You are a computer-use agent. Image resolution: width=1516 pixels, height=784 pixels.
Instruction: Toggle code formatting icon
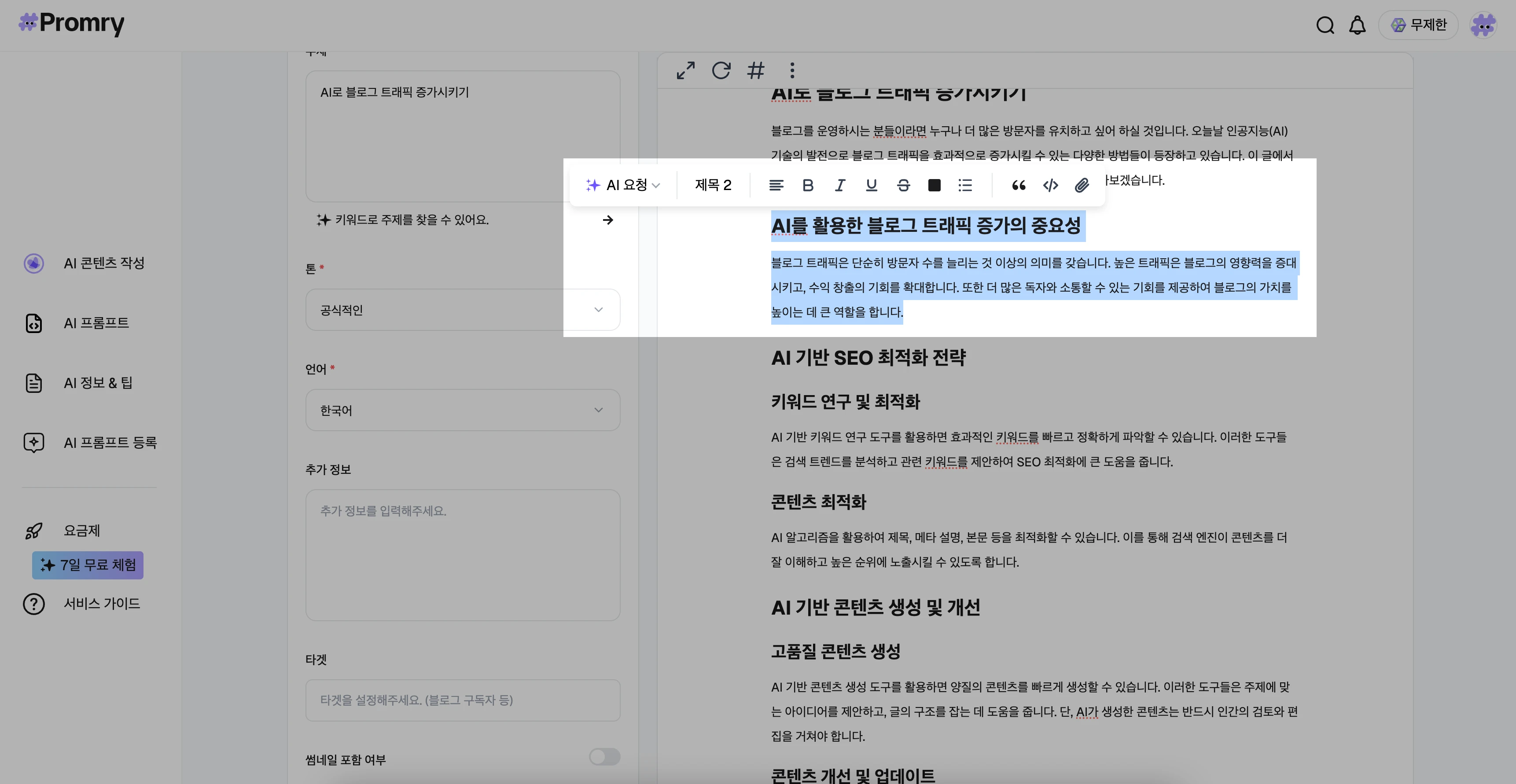tap(1050, 186)
